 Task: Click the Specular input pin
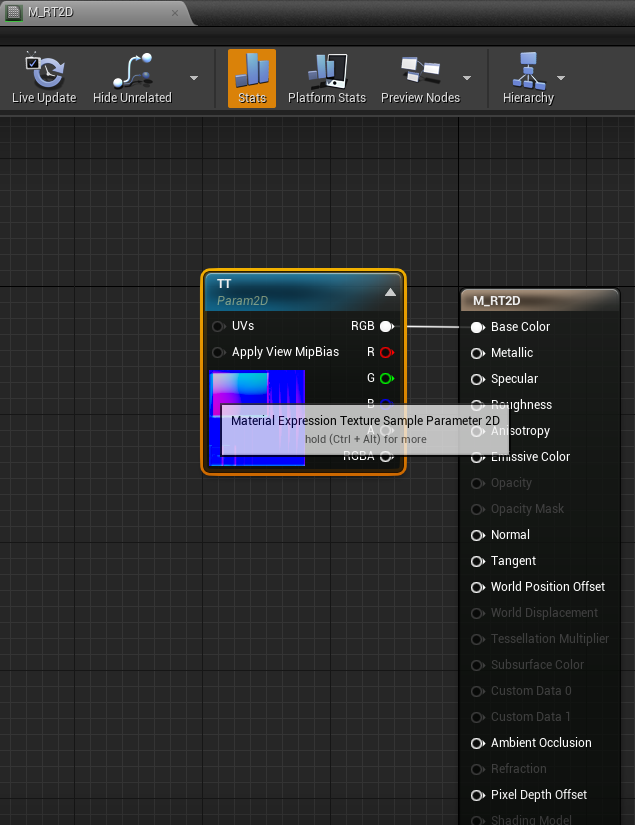[x=478, y=379]
